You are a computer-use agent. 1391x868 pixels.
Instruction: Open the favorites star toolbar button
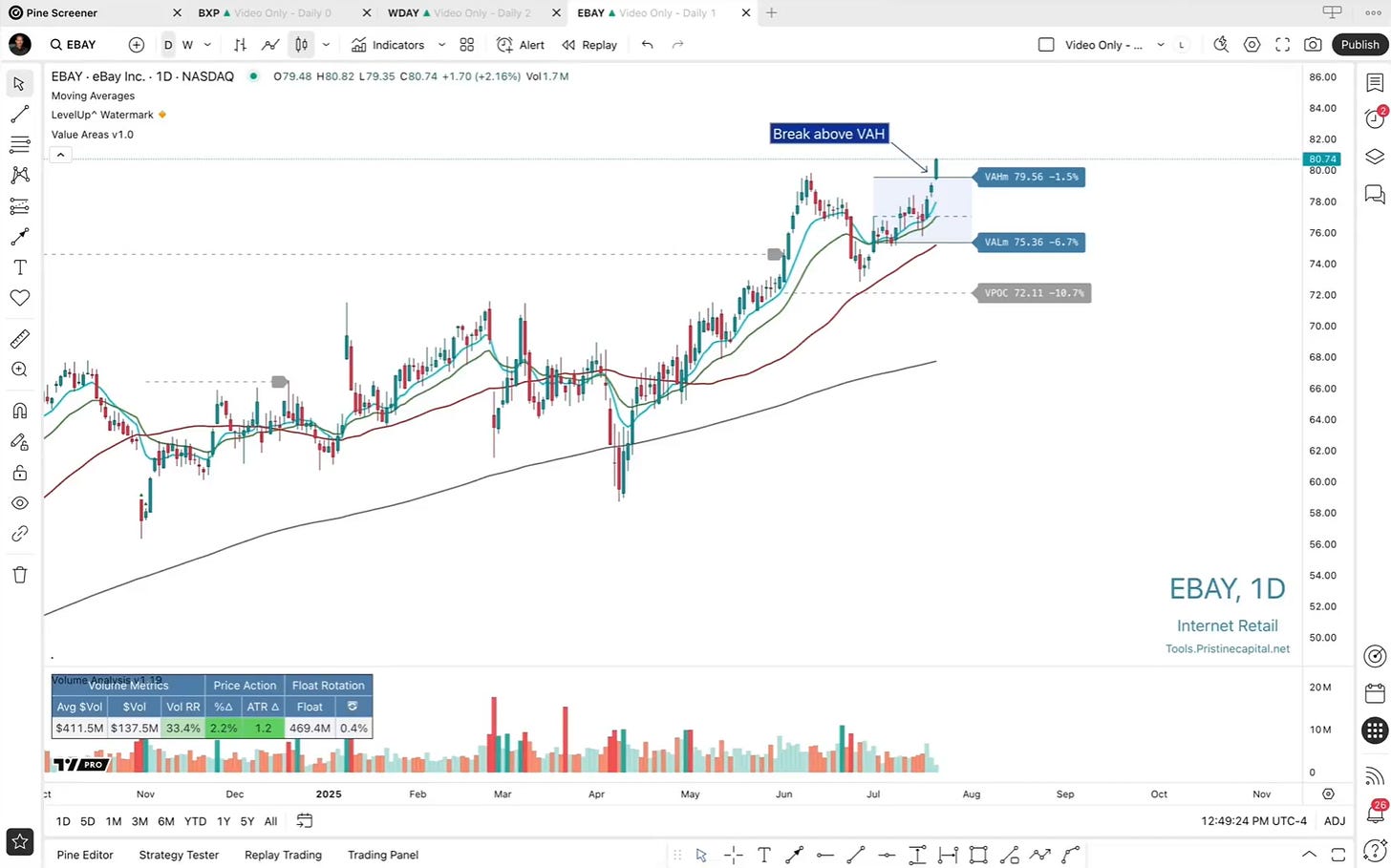point(20,842)
